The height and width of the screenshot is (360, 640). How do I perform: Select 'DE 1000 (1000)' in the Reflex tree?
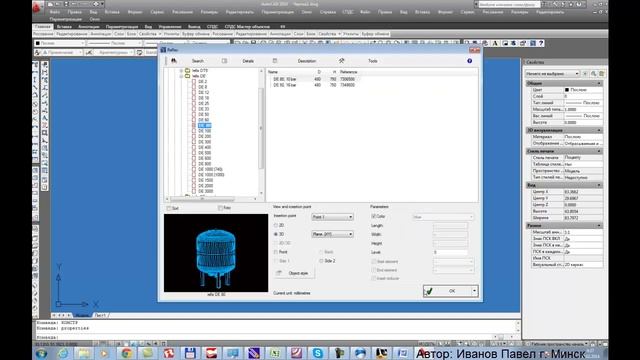[211, 175]
